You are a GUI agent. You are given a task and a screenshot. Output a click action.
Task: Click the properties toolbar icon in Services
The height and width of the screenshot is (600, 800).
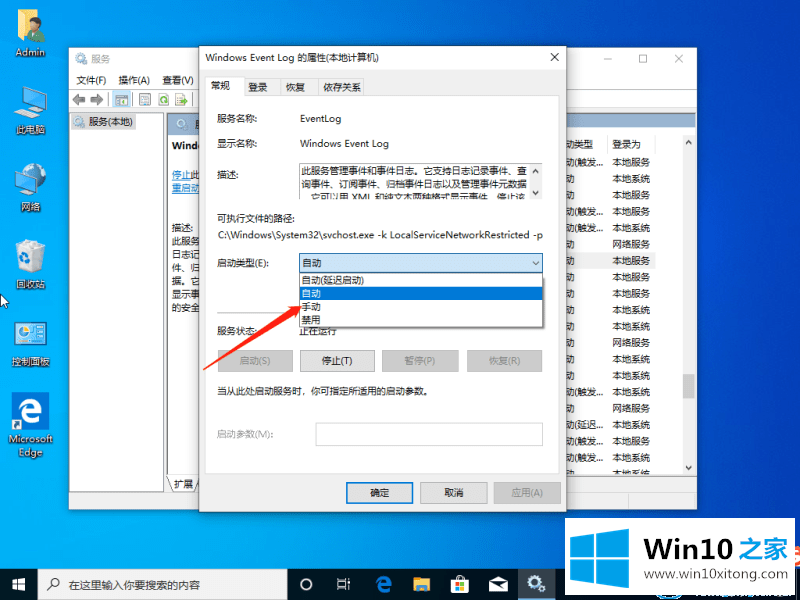pyautogui.click(x=145, y=99)
